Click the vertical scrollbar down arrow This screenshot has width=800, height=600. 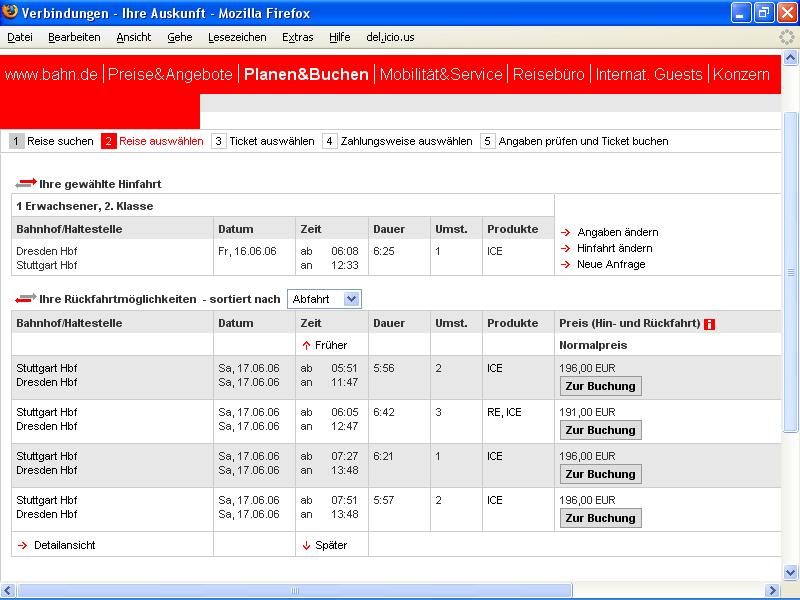pos(790,572)
